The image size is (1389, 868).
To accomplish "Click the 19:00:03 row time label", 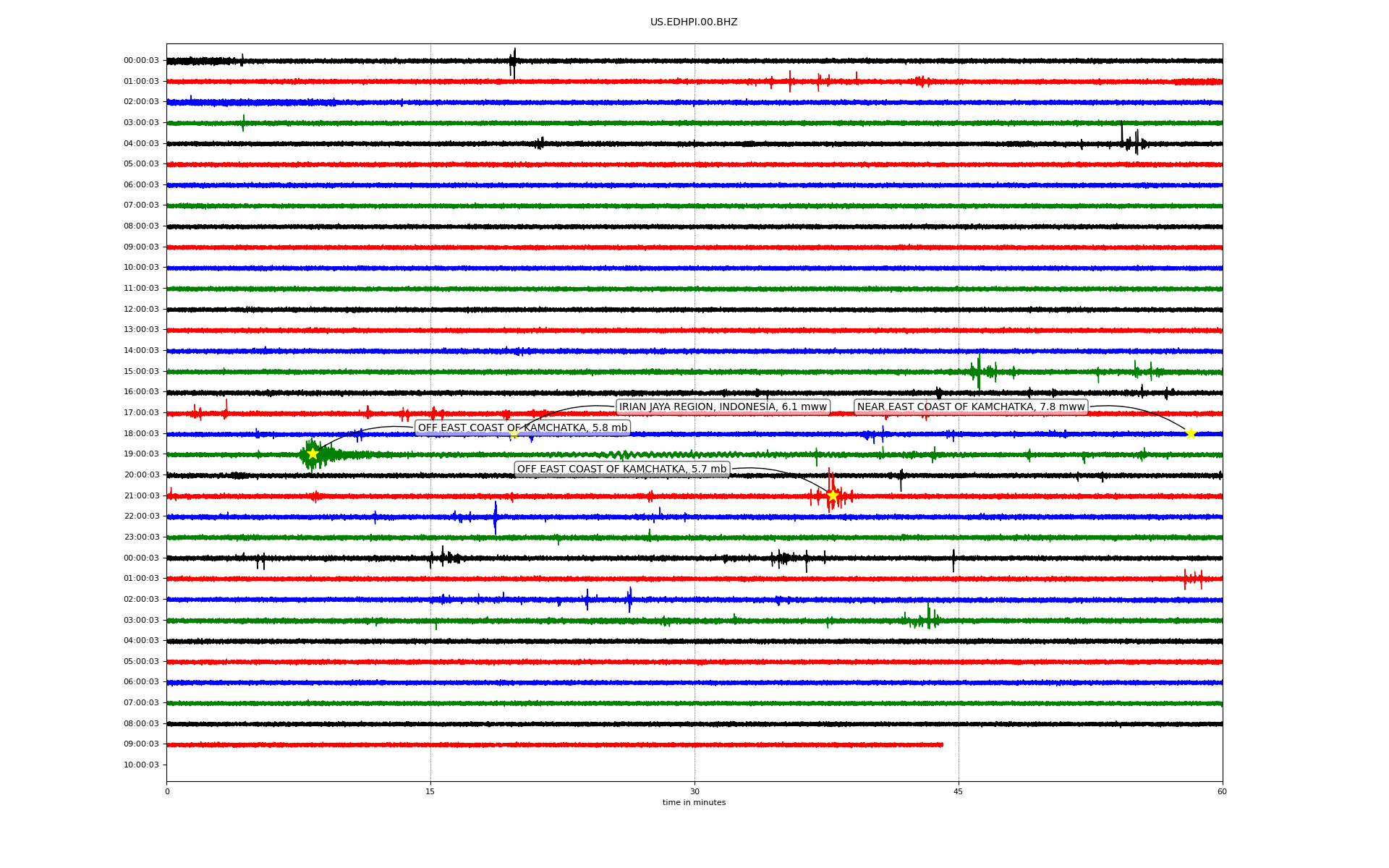I will [141, 454].
